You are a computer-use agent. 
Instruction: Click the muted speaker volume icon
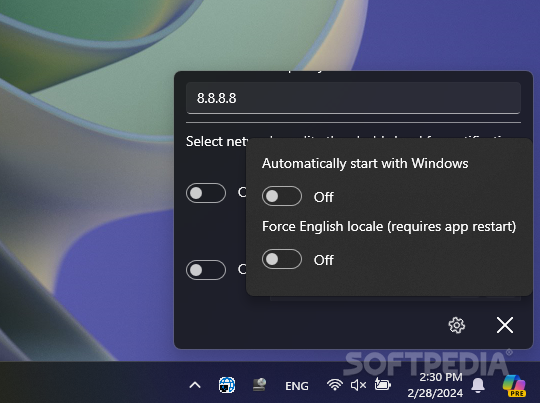tap(359, 385)
